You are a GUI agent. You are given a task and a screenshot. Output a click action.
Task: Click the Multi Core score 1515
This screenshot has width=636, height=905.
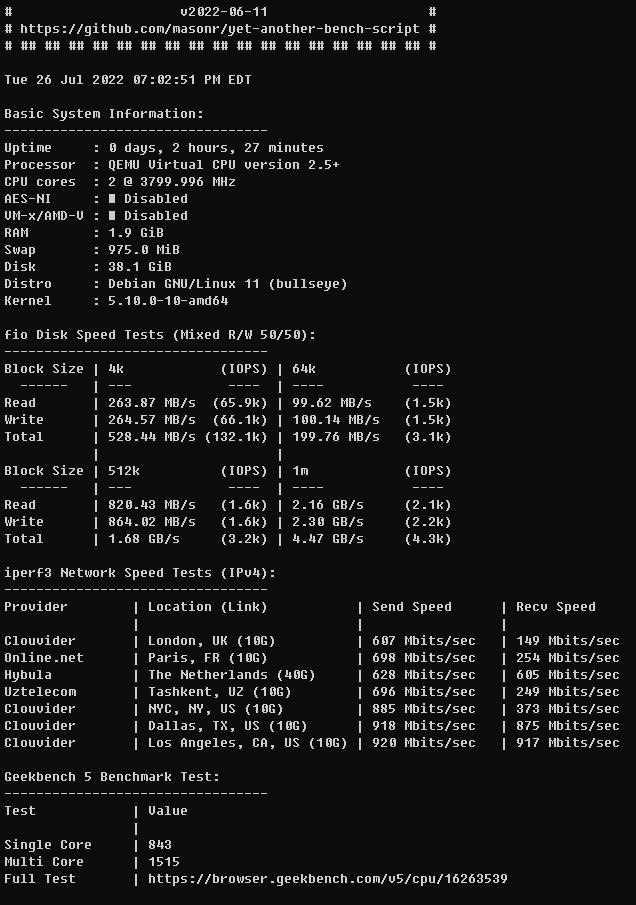click(x=164, y=862)
